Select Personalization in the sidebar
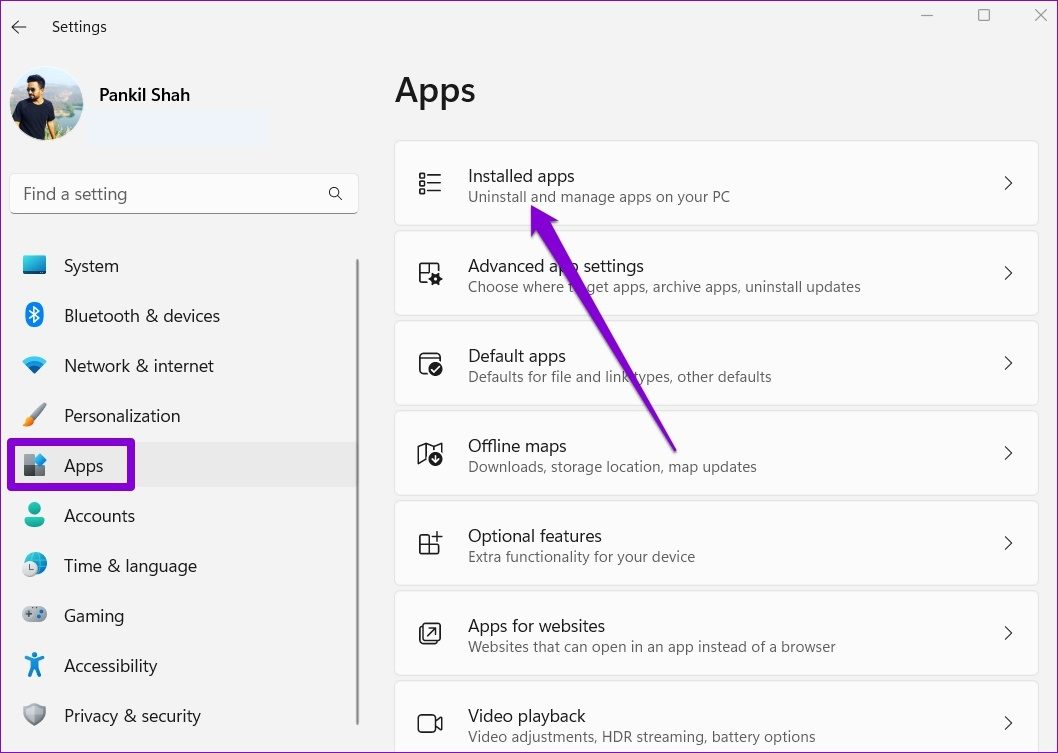The width and height of the screenshot is (1058, 753). click(122, 416)
